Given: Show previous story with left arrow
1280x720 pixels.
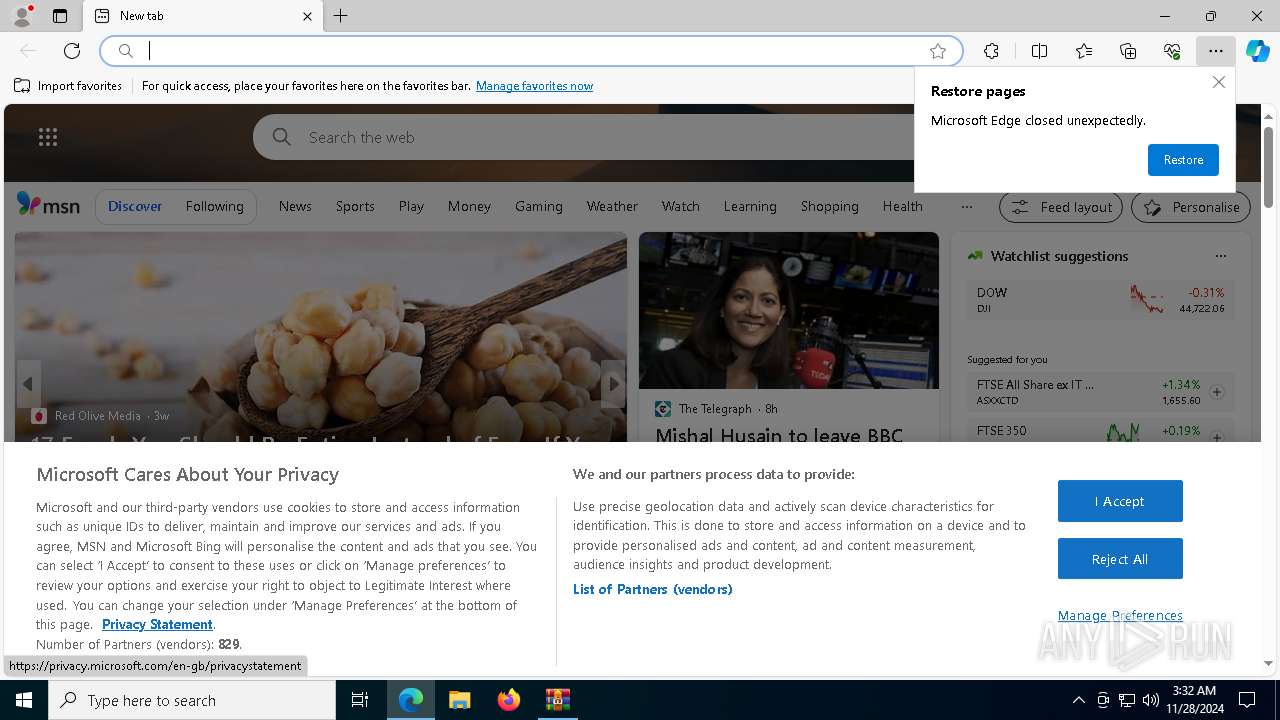Looking at the screenshot, I should (x=28, y=384).
